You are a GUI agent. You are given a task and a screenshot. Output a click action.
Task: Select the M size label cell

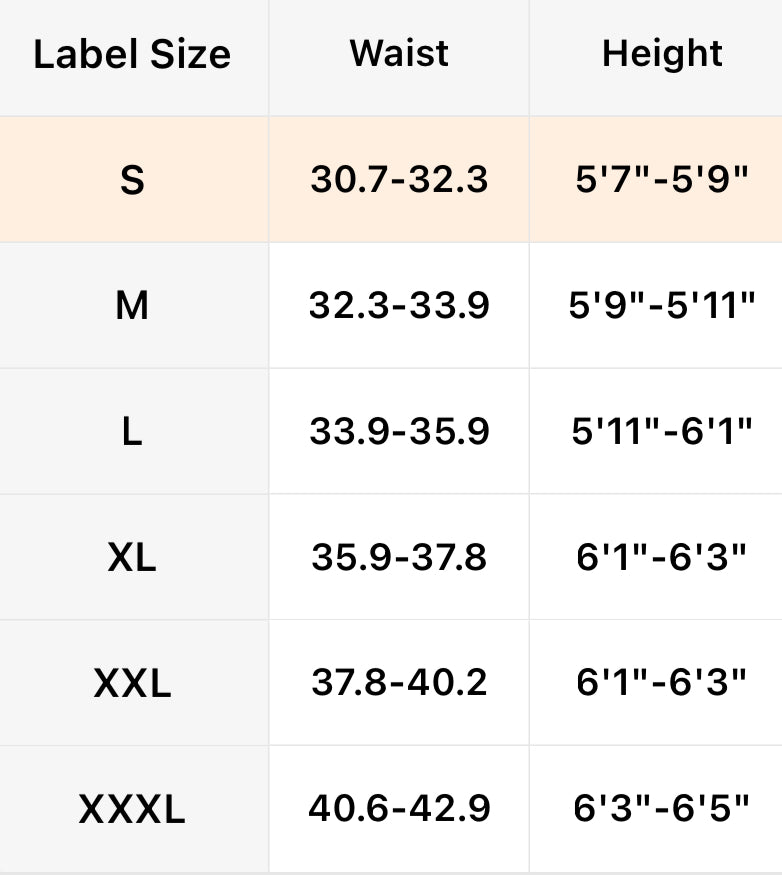click(x=132, y=306)
